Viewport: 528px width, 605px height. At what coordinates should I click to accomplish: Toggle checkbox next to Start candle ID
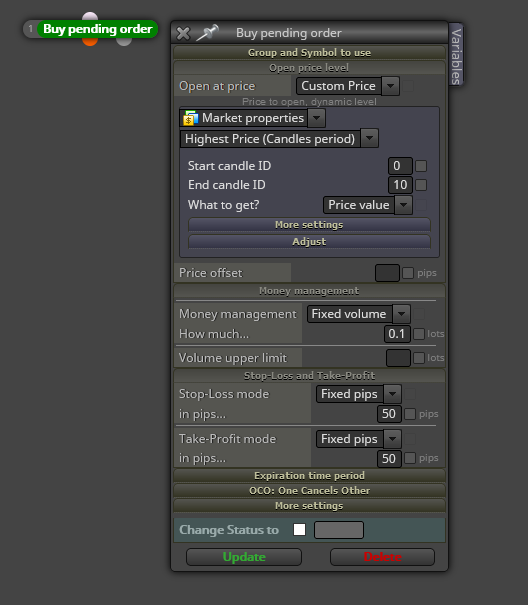(x=421, y=166)
